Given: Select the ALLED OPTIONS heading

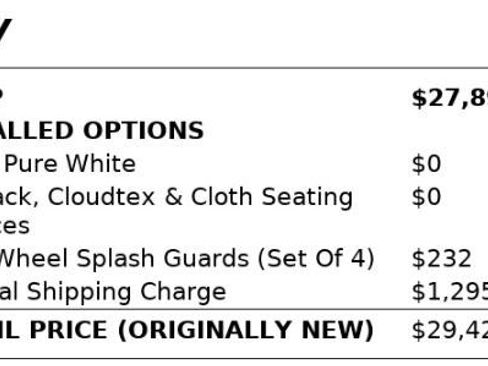Looking at the screenshot, I should pyautogui.click(x=101, y=130).
